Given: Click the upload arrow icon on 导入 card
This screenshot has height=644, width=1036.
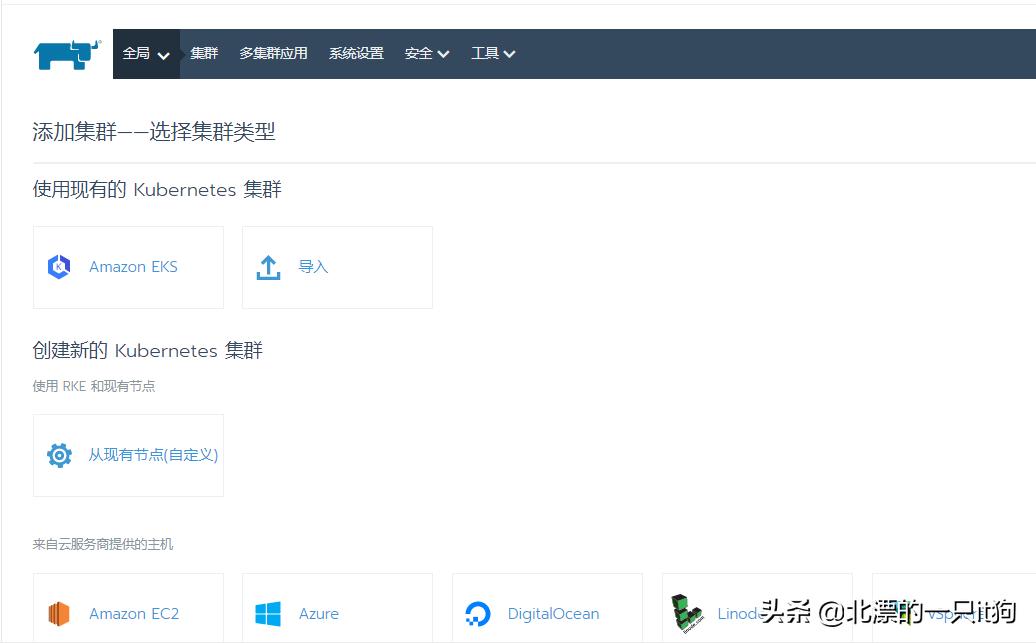Looking at the screenshot, I should click(268, 267).
